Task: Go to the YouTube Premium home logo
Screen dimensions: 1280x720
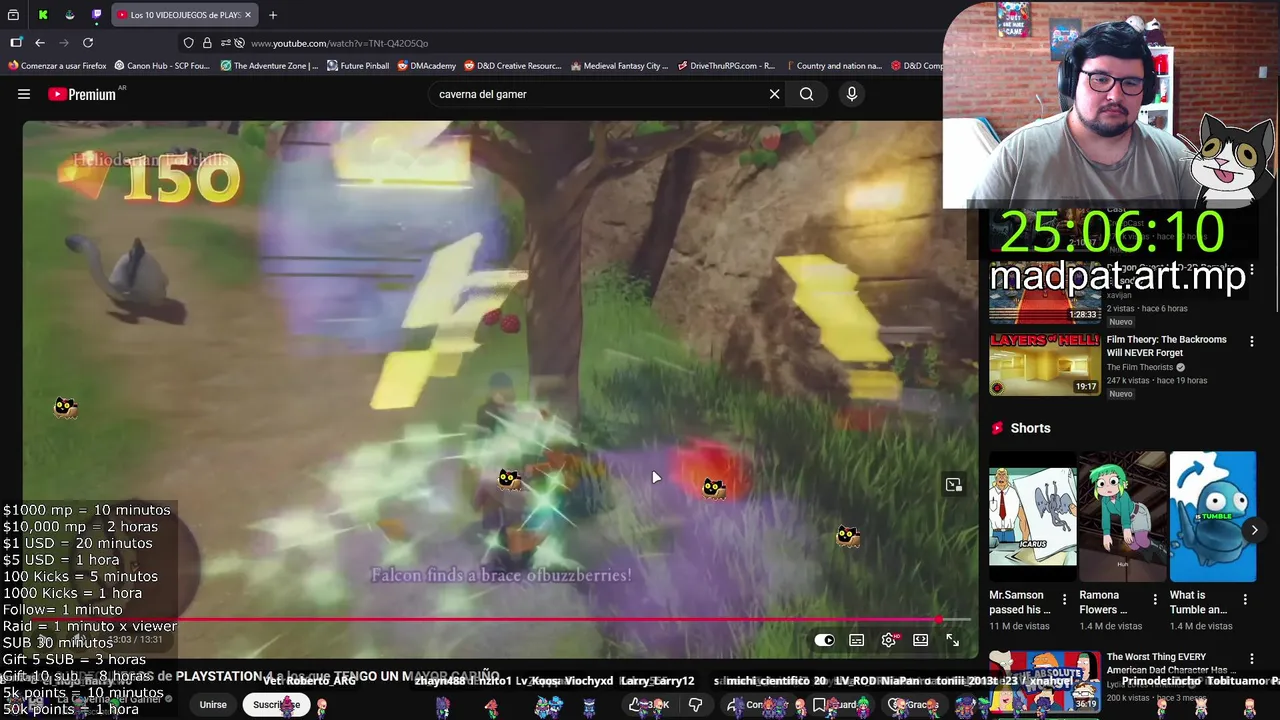Action: (82, 94)
